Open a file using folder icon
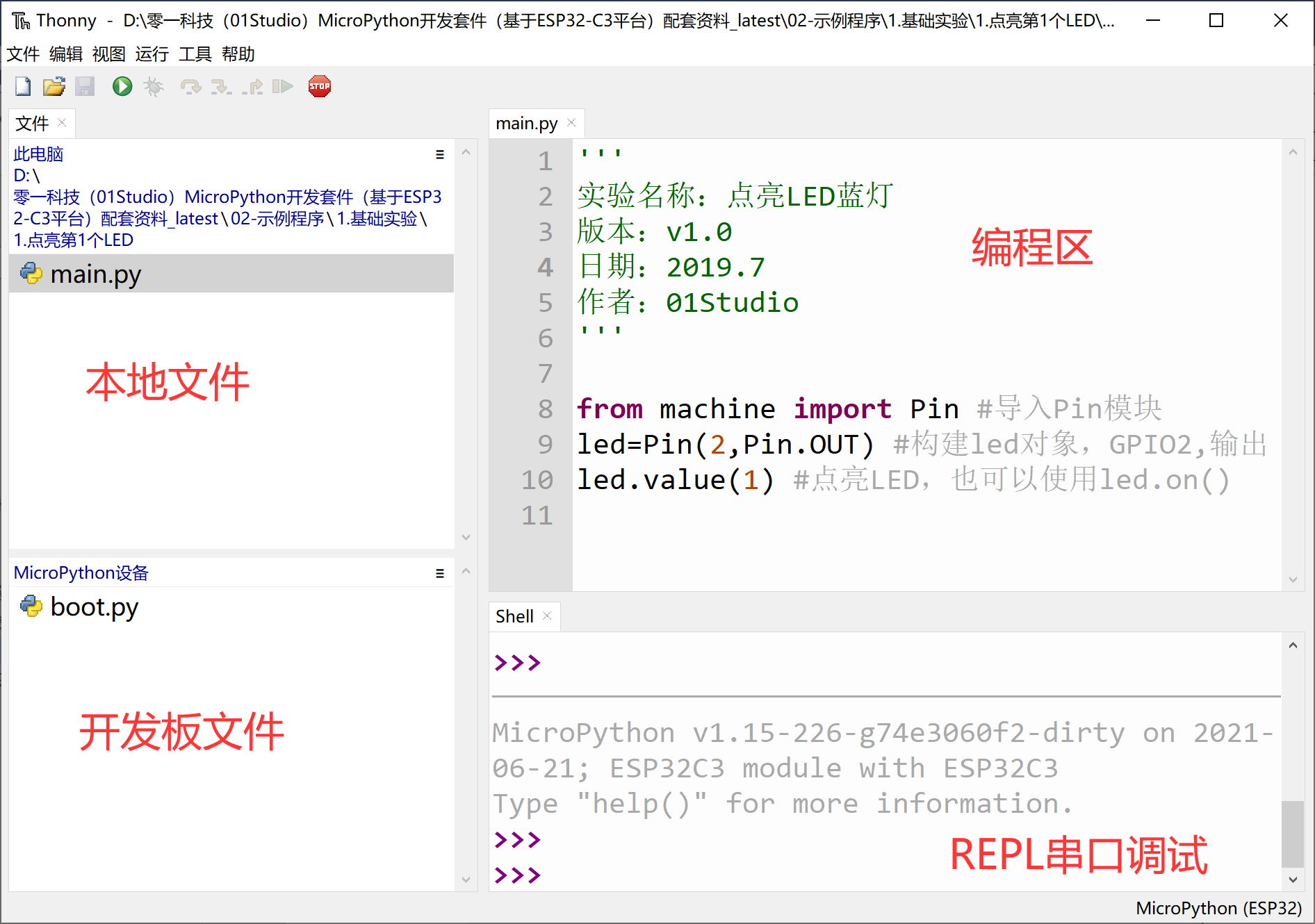 54,86
